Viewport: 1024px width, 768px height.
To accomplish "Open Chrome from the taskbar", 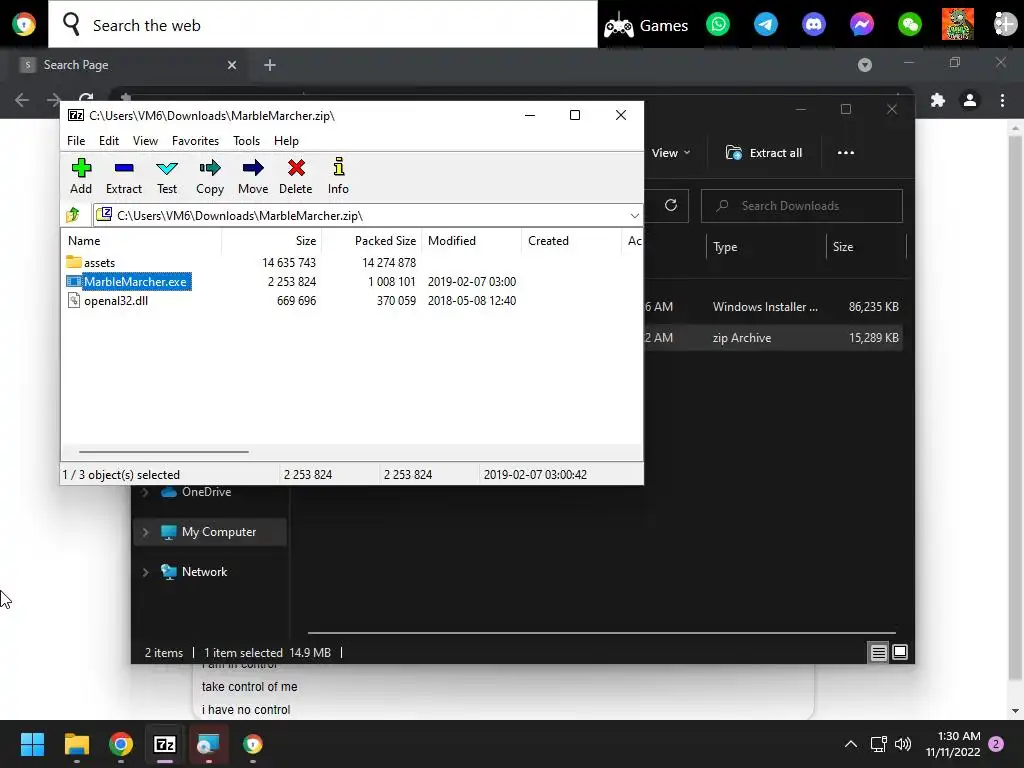I will coord(121,744).
